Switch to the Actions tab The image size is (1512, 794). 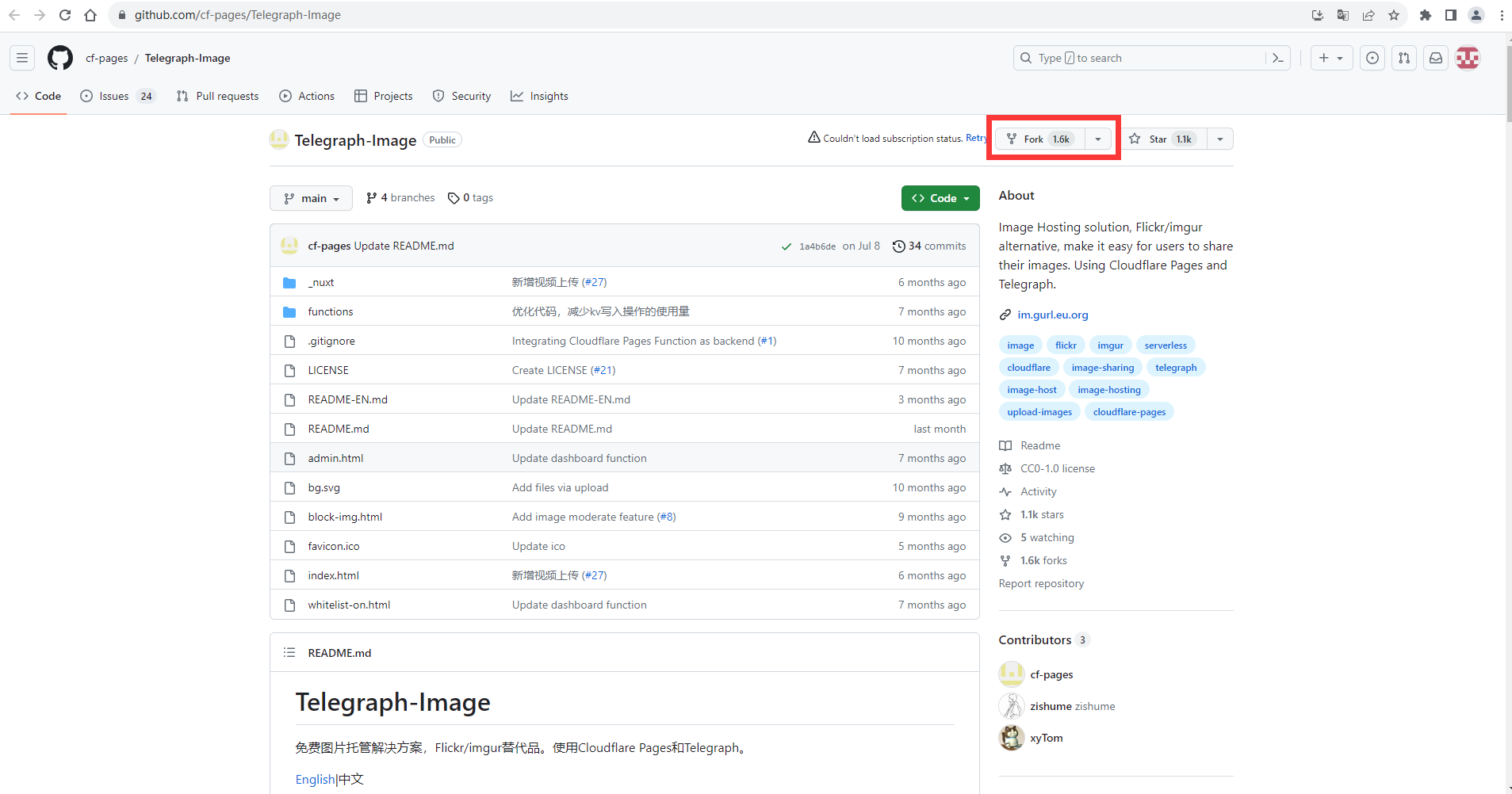click(x=307, y=96)
